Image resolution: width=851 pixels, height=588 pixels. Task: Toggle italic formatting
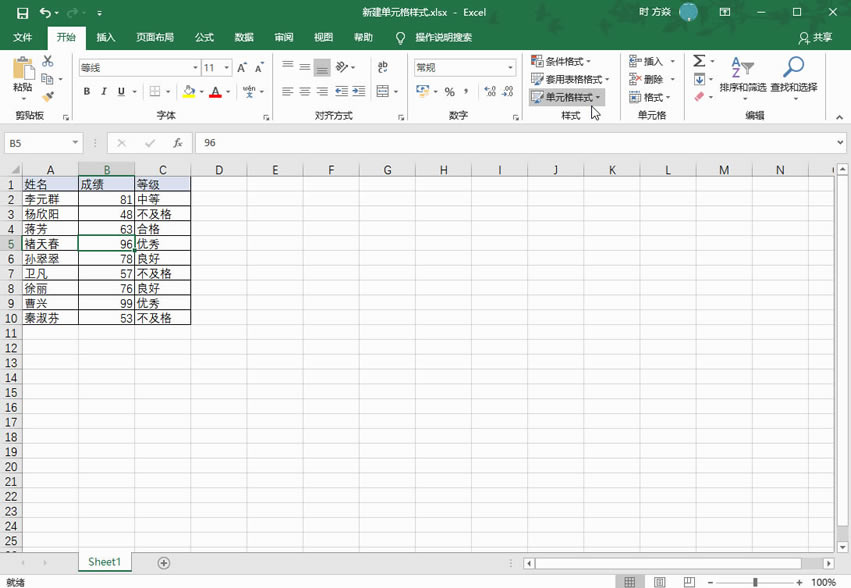(x=105, y=91)
